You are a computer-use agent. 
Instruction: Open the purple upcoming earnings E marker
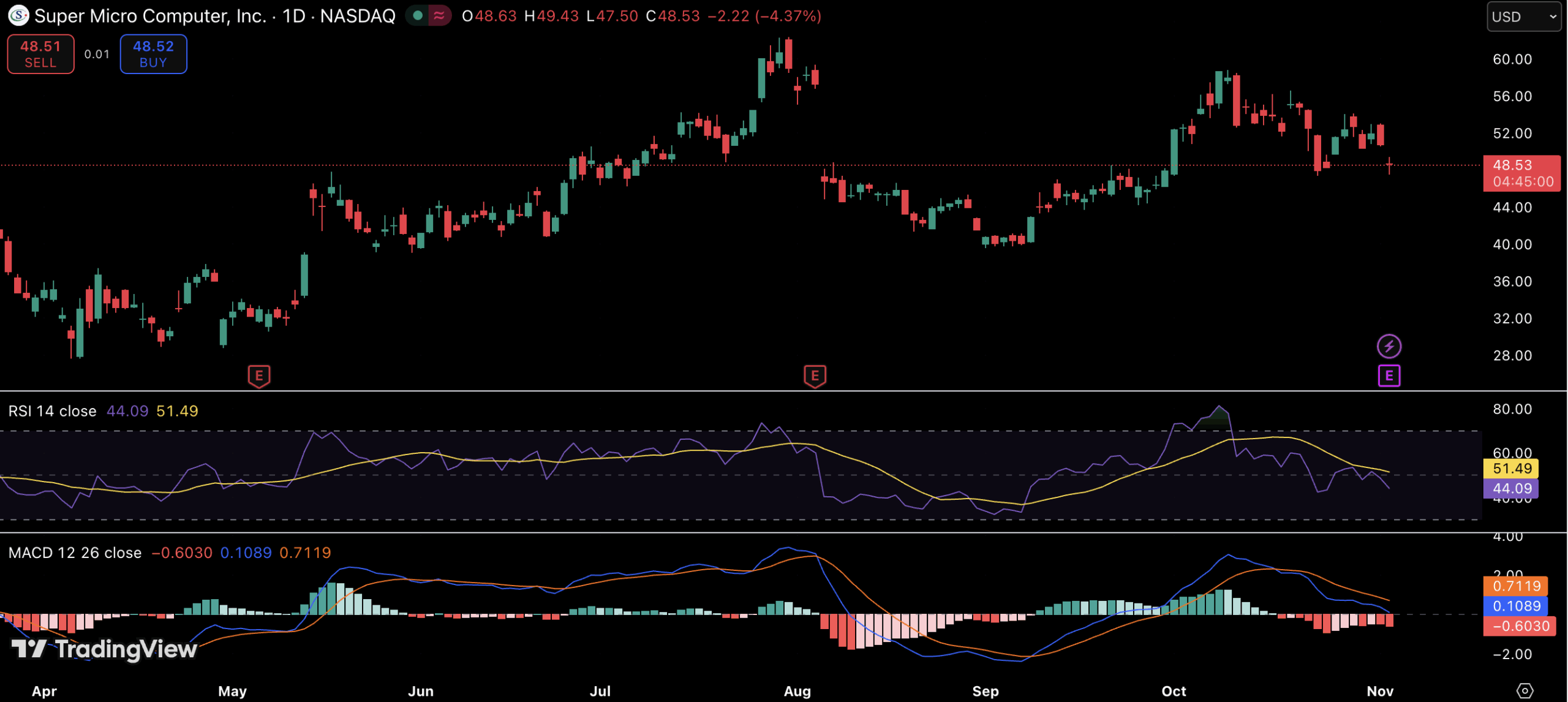[x=1389, y=376]
